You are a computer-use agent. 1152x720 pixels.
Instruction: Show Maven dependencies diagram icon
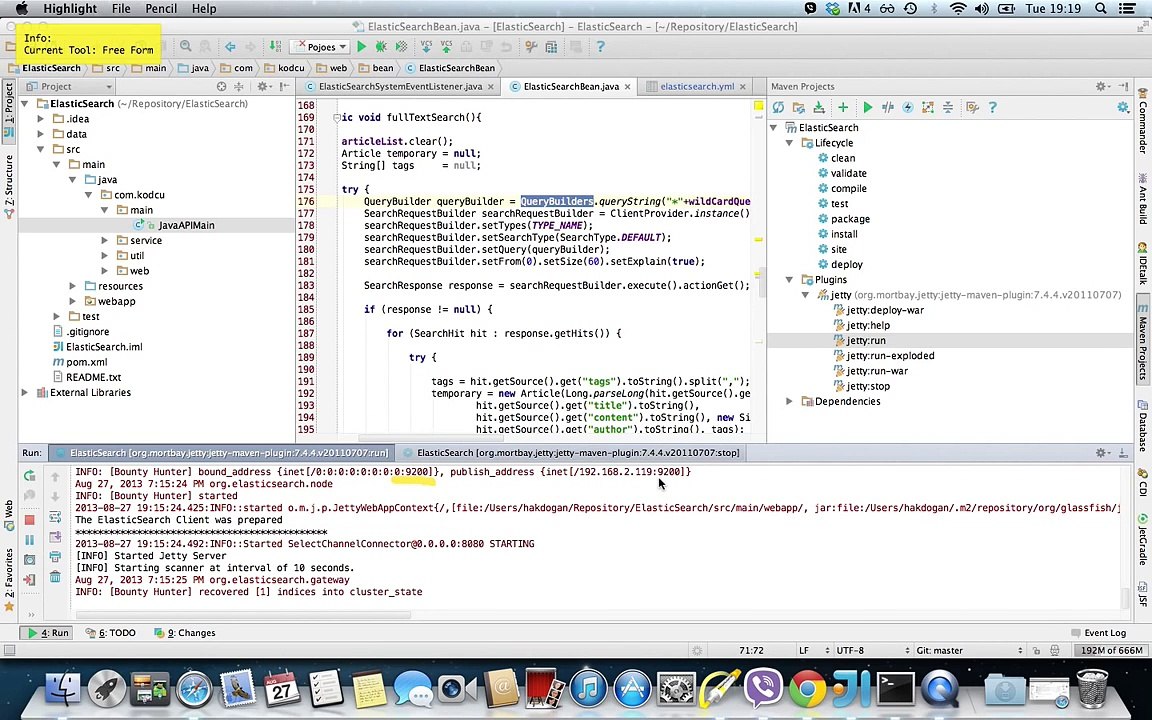[x=928, y=108]
